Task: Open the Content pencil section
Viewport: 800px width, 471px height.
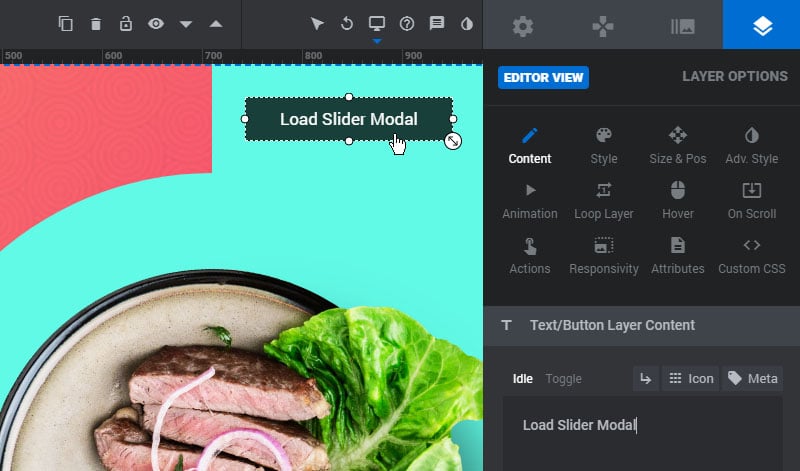Action: (x=530, y=146)
